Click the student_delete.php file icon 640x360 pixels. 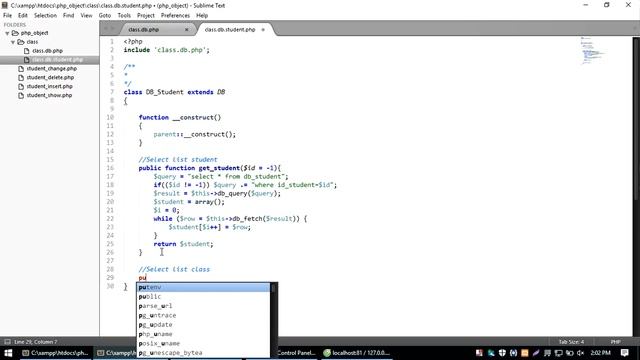tap(21, 78)
